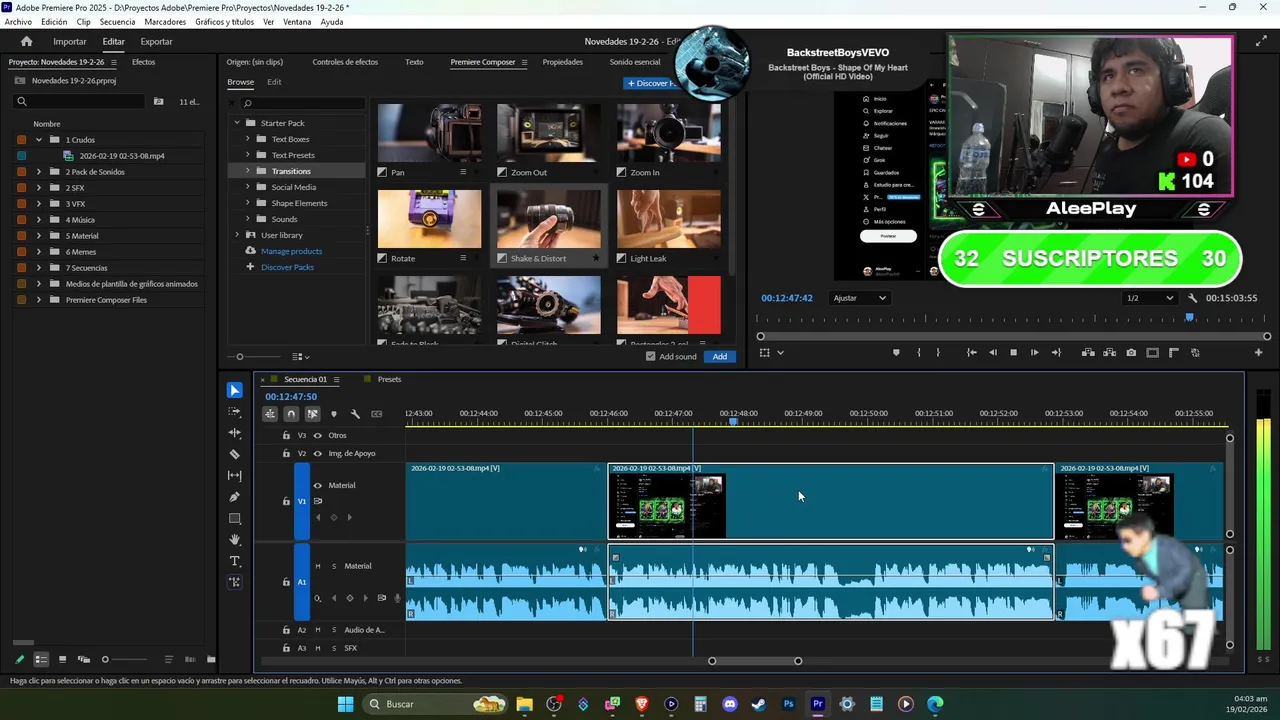Mark In point in Program monitor
This screenshot has height=720, width=1280.
click(918, 352)
